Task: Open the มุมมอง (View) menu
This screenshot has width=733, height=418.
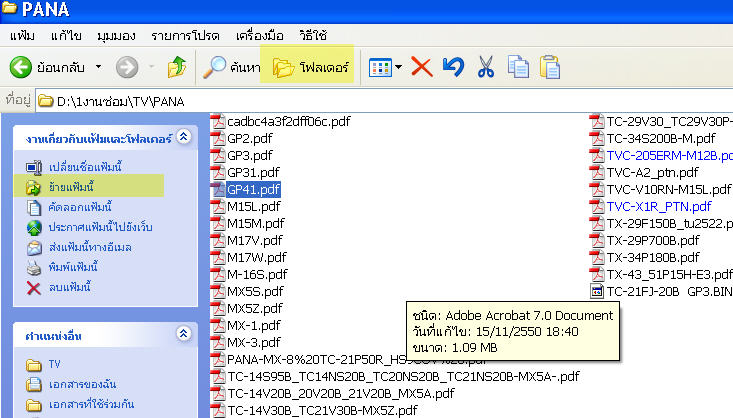Action: pyautogui.click(x=116, y=36)
